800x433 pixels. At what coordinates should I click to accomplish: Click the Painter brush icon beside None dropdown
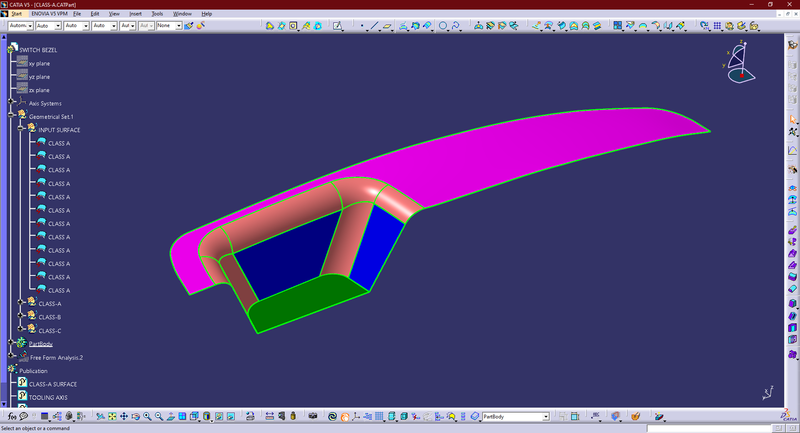(189, 26)
